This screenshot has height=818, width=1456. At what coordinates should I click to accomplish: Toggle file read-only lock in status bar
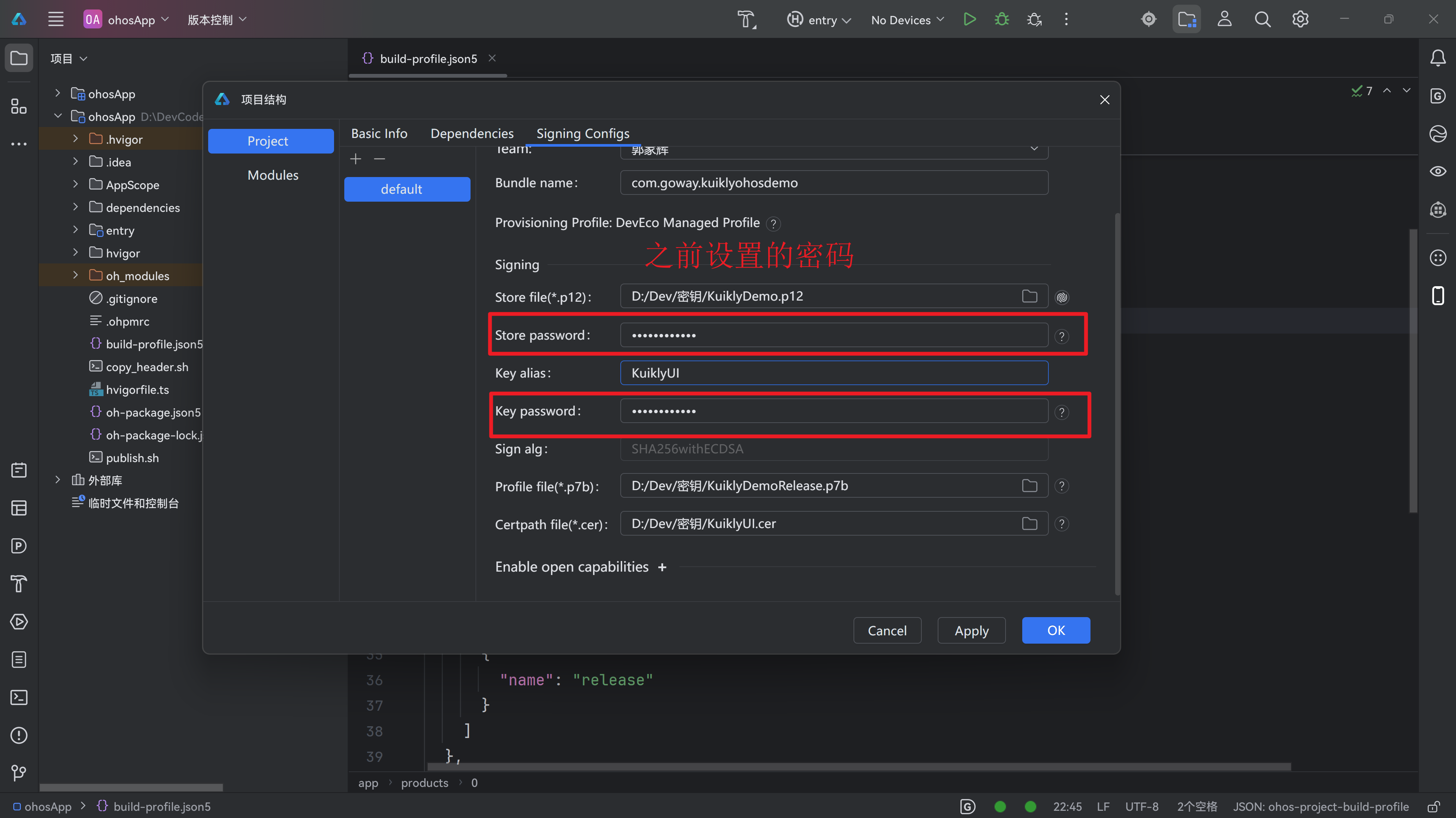pyautogui.click(x=1433, y=807)
